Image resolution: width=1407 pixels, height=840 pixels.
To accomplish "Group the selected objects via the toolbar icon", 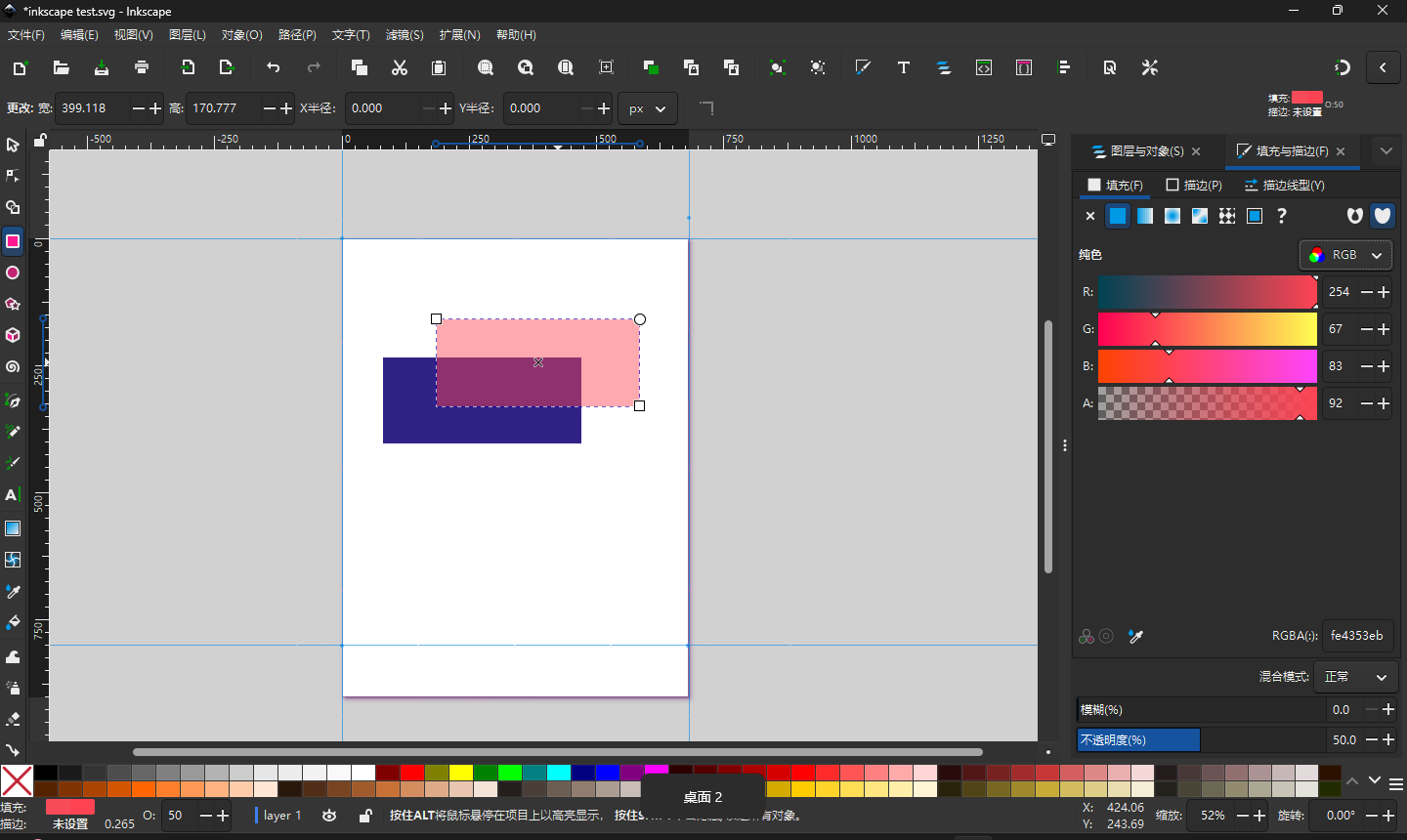I will pos(777,67).
